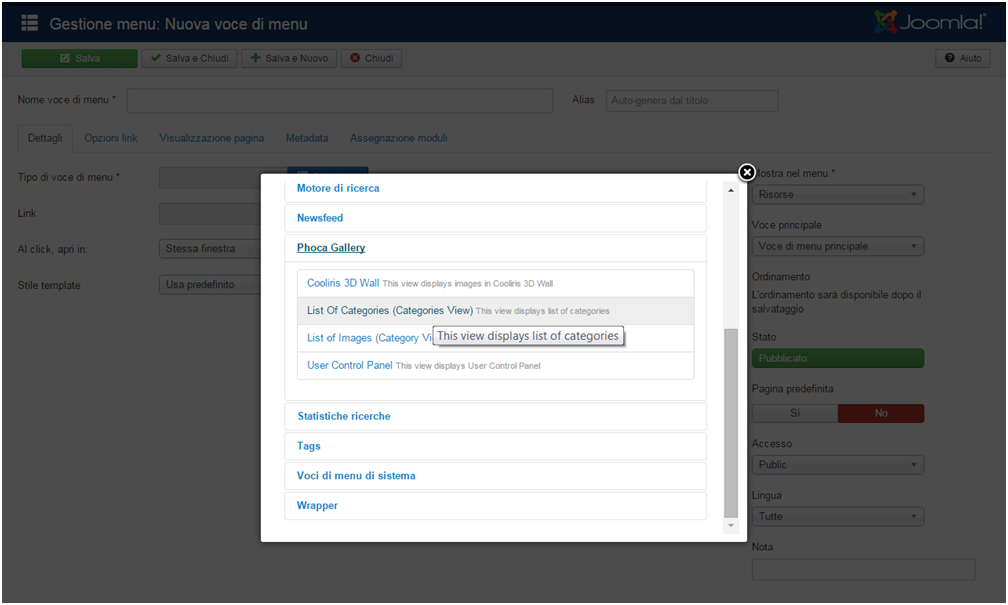Screen dimensions: 1008x605
Task: Click Salva e Chiudi button
Action: pyautogui.click(x=189, y=58)
